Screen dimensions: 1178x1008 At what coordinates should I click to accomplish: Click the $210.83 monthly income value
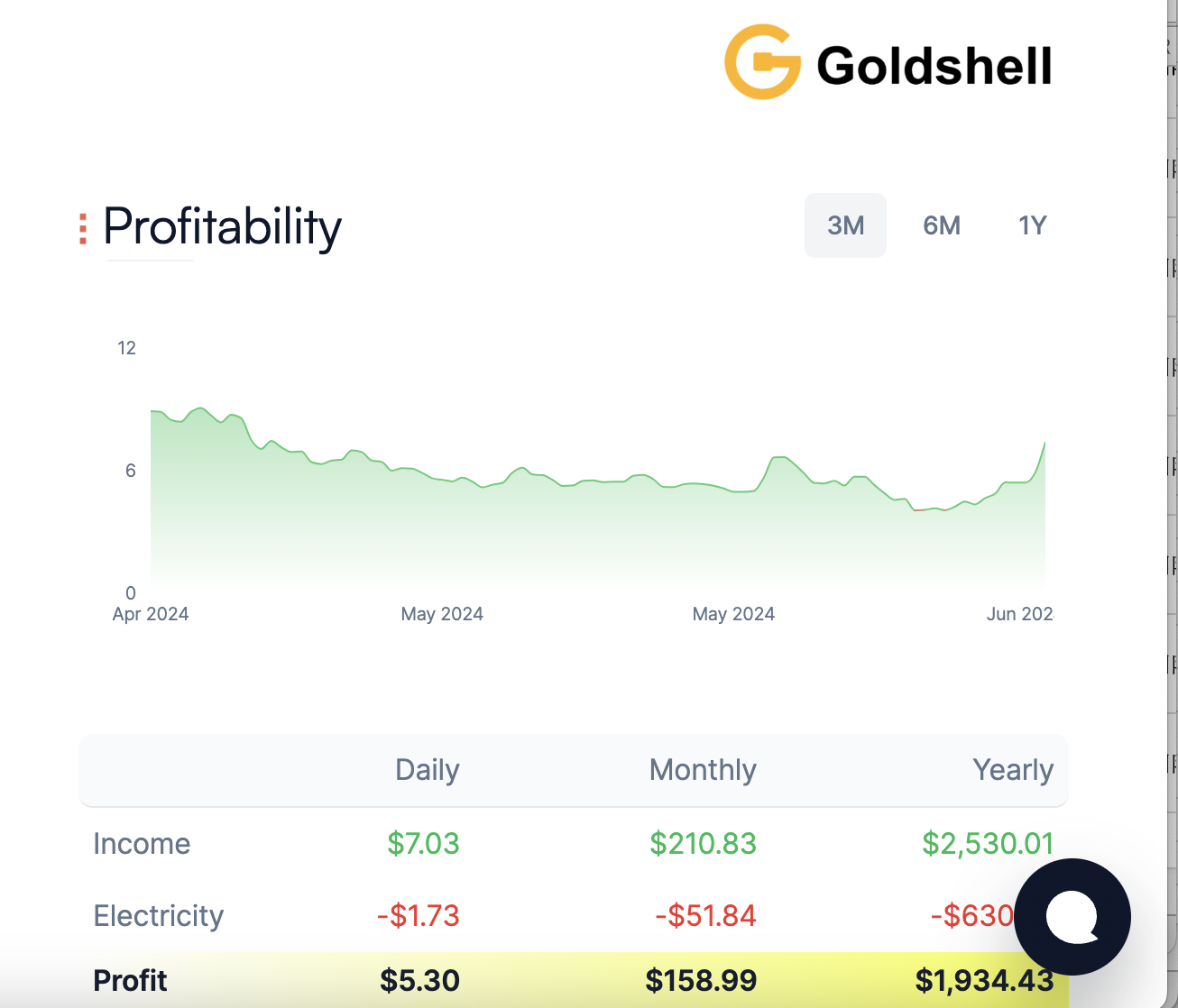pos(702,844)
